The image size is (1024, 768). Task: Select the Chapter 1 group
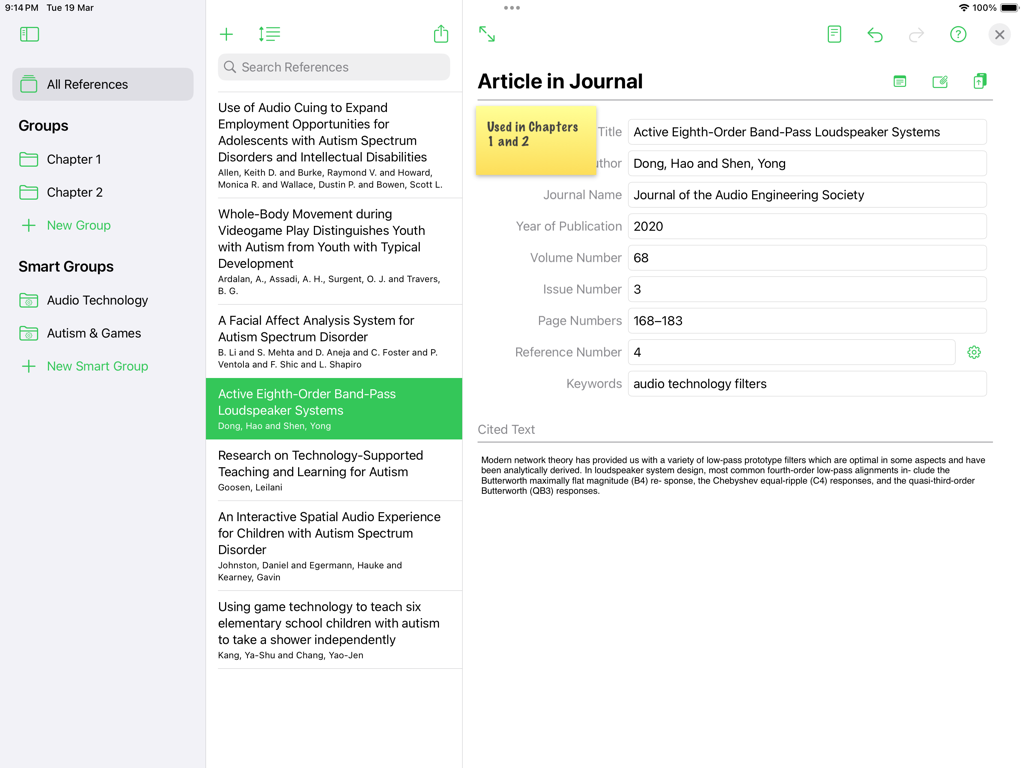pyautogui.click(x=73, y=159)
